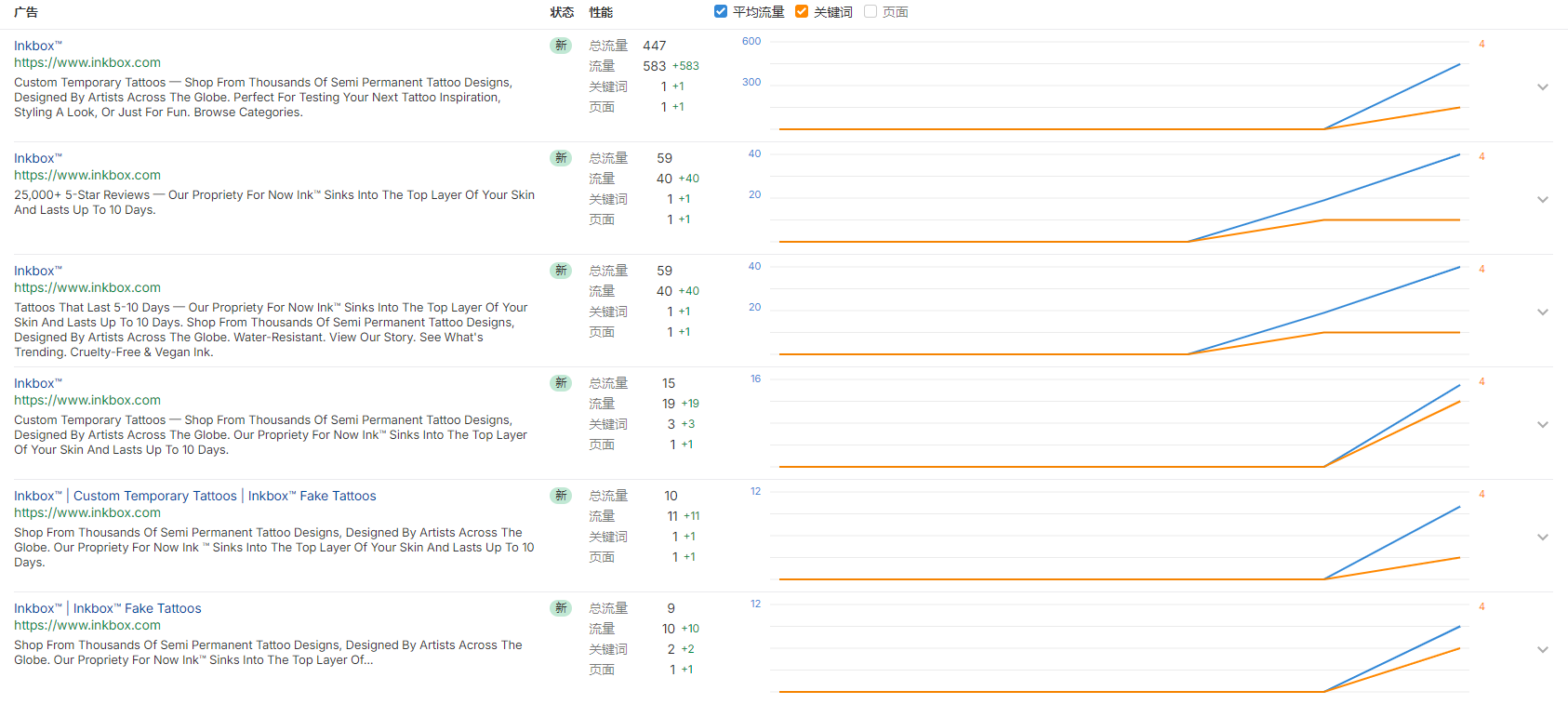Click the 广告 column header
1568x704 pixels.
(26, 12)
